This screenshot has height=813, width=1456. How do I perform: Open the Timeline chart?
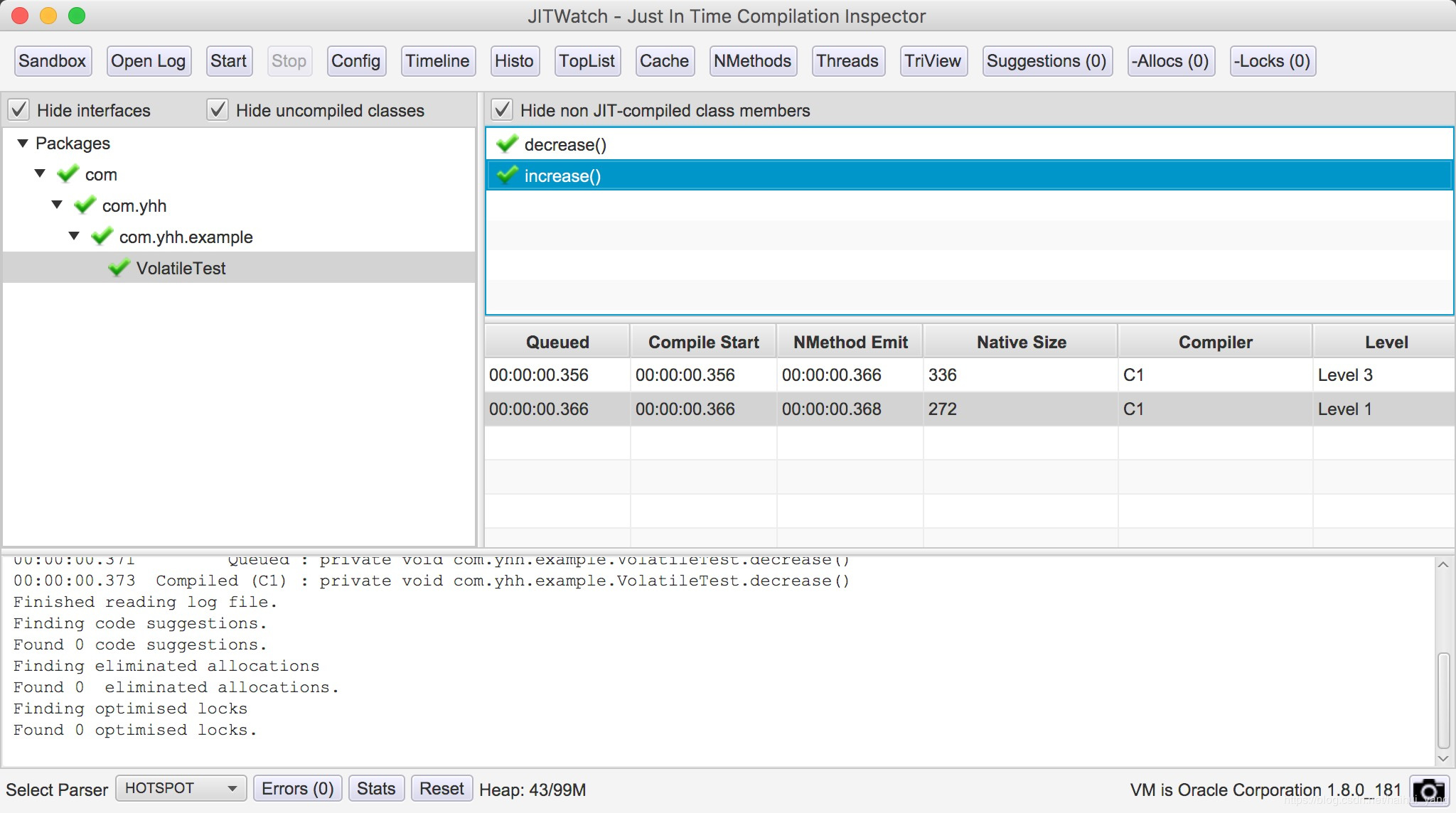click(x=437, y=61)
